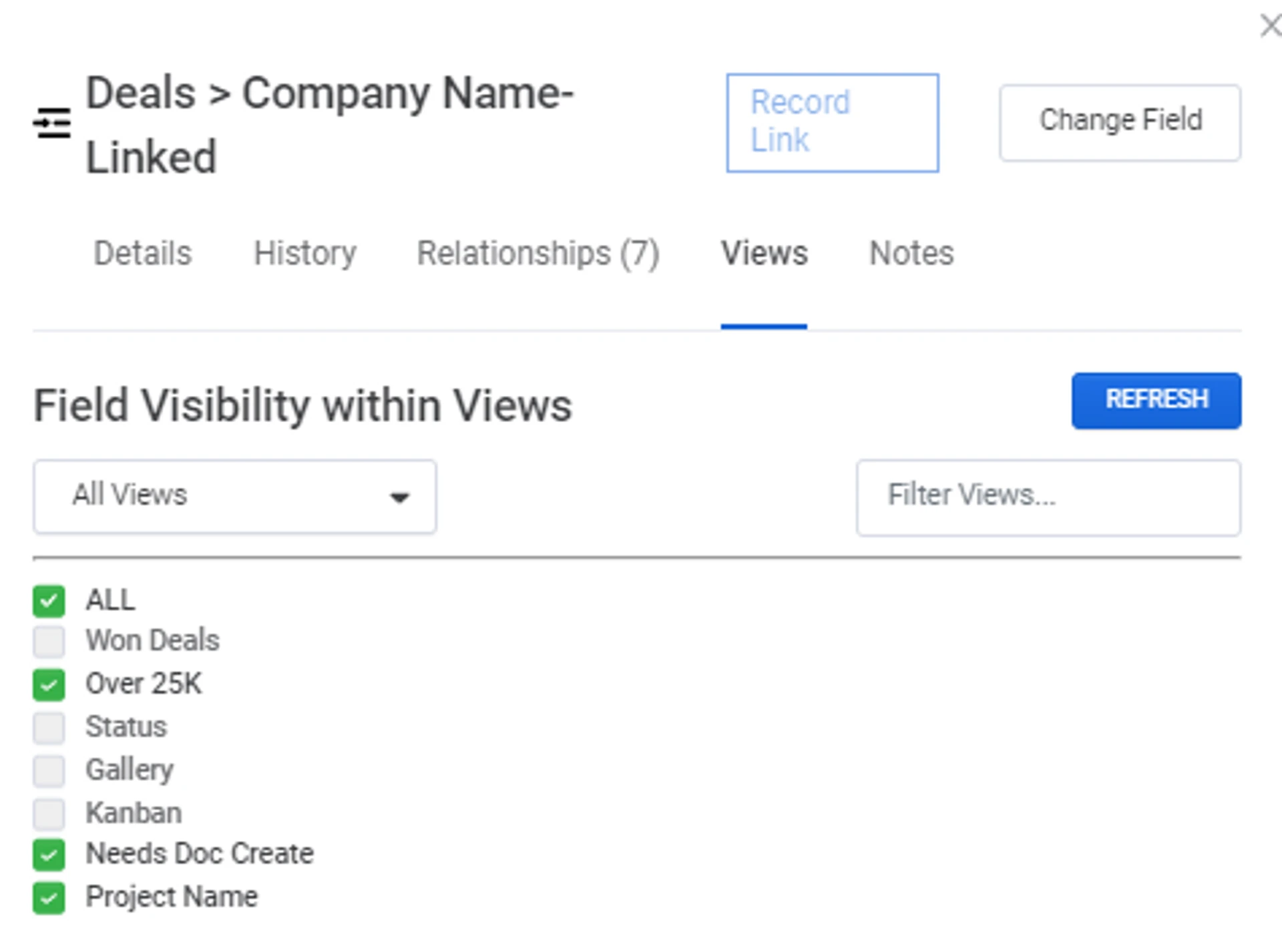This screenshot has height=952, width=1282.
Task: Close the field details panel
Action: [x=1269, y=27]
